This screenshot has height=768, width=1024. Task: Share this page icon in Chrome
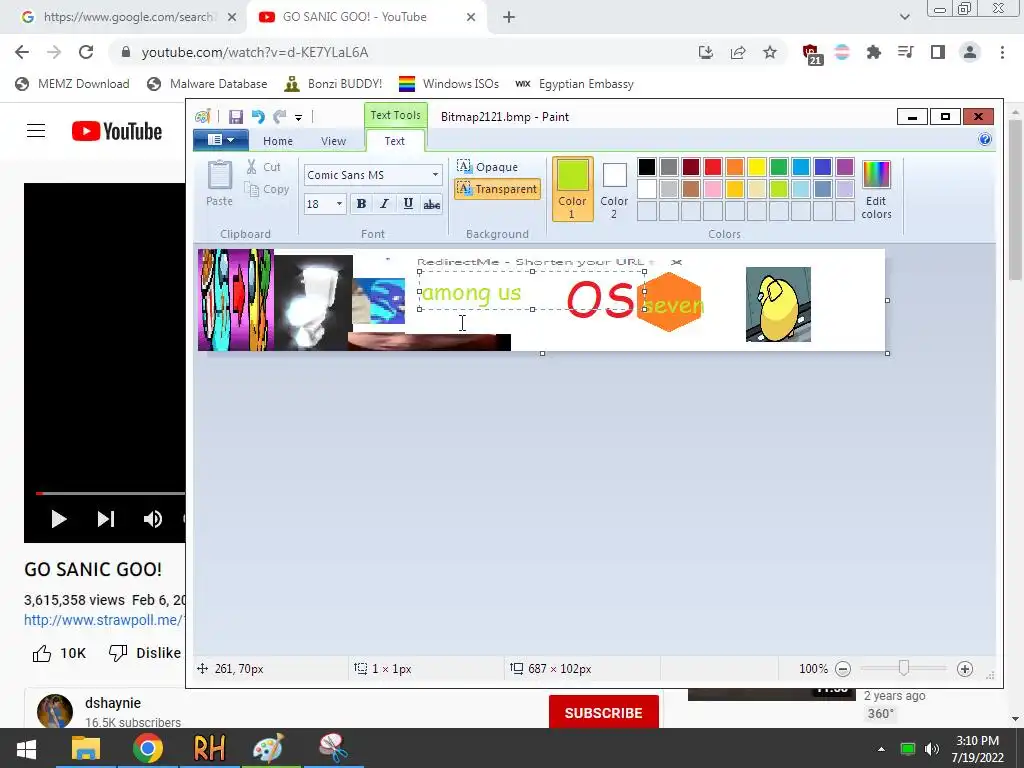point(738,52)
